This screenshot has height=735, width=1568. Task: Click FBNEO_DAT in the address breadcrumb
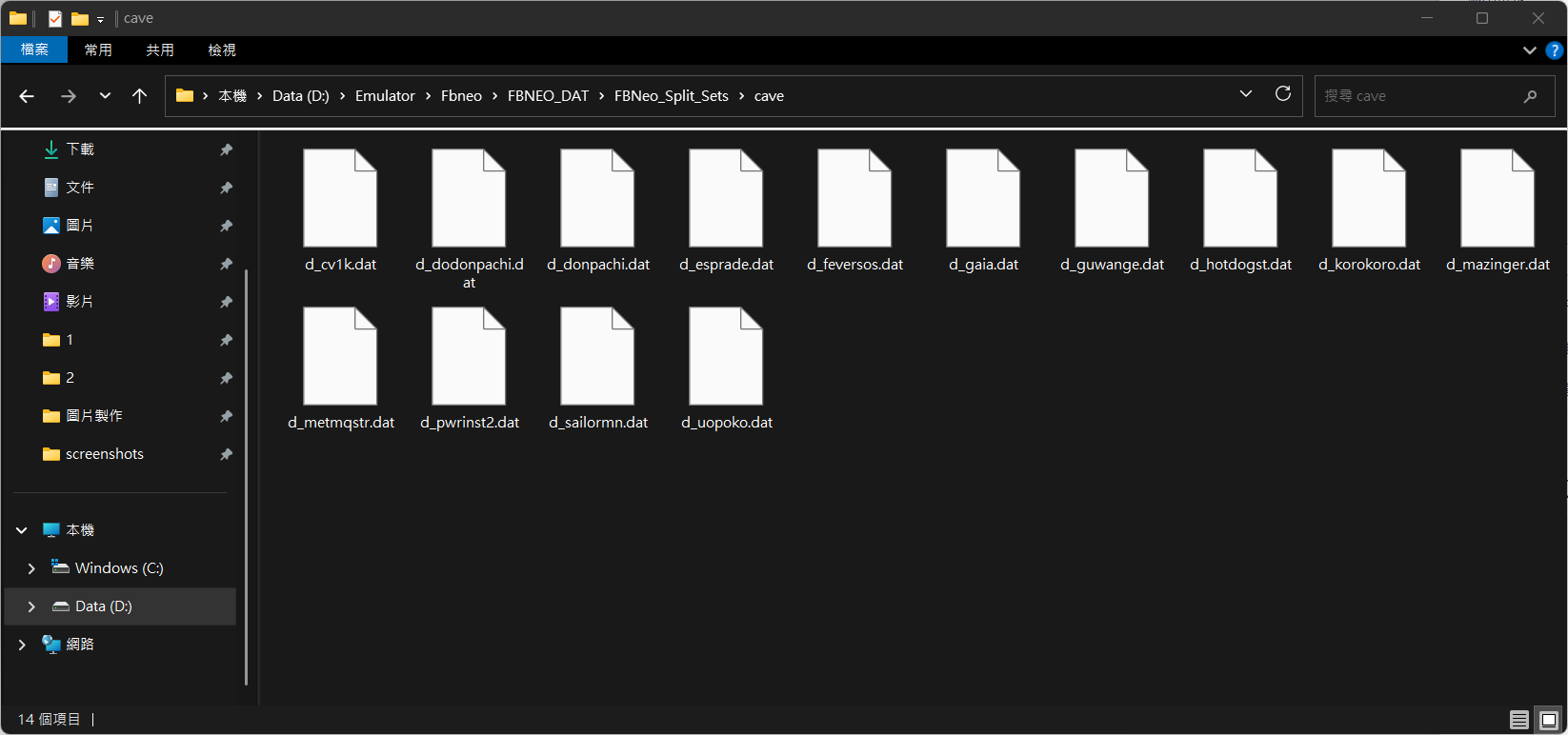pyautogui.click(x=548, y=96)
